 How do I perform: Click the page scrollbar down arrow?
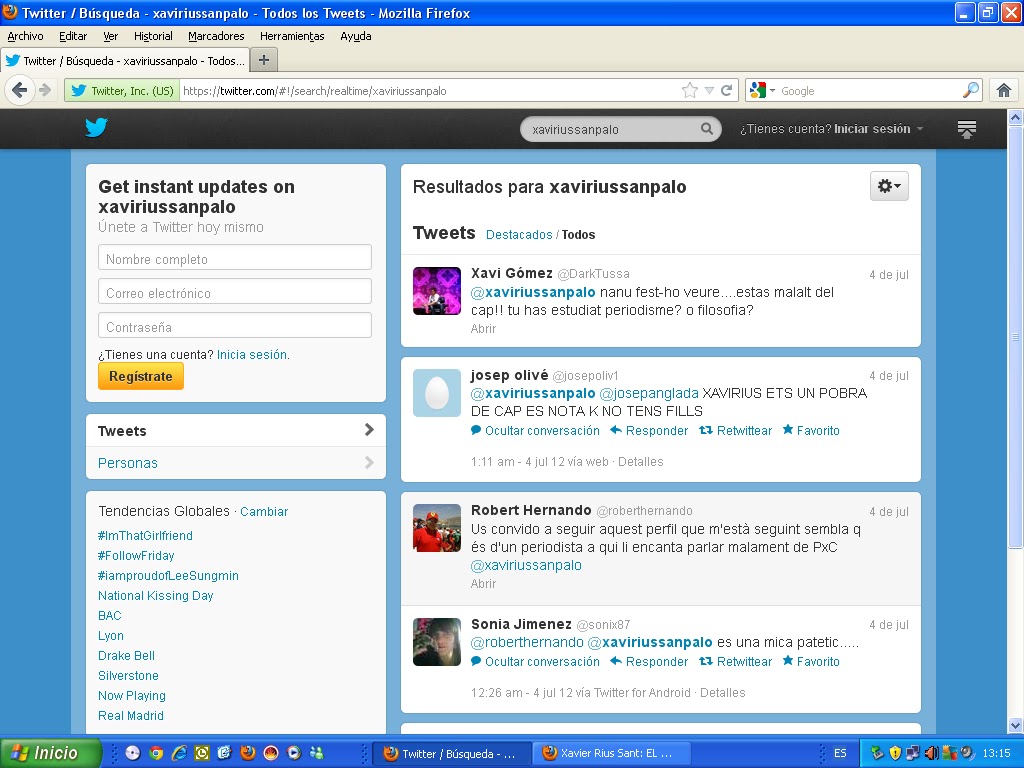tap(1016, 726)
